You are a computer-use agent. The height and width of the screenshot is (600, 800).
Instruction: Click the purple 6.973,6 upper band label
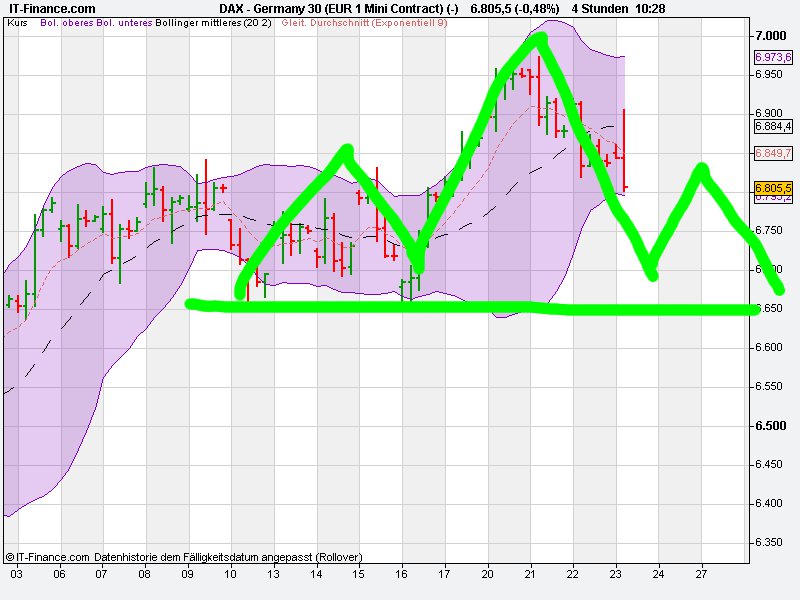coord(773,59)
